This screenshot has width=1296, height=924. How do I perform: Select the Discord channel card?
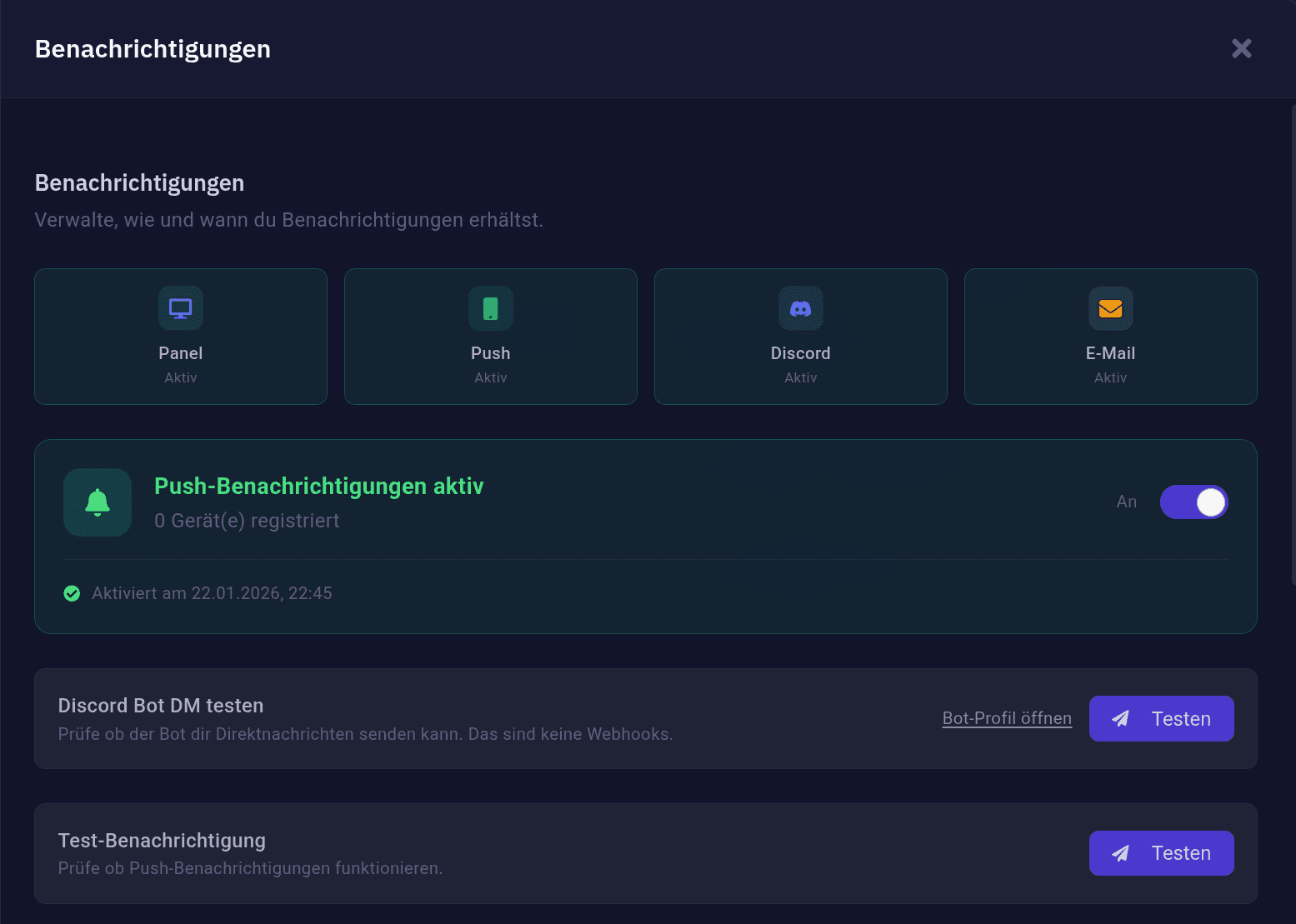pyautogui.click(x=801, y=337)
